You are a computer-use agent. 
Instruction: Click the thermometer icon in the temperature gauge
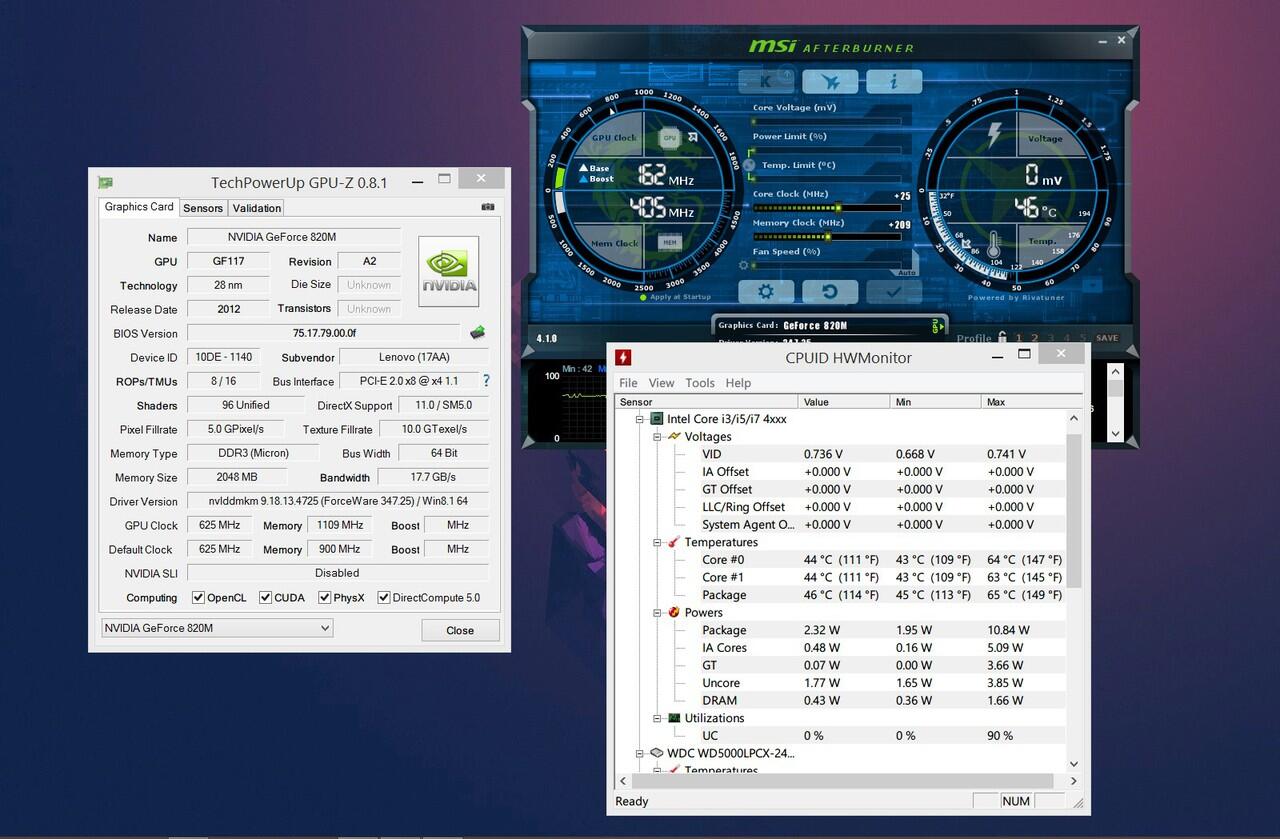pyautogui.click(x=994, y=243)
